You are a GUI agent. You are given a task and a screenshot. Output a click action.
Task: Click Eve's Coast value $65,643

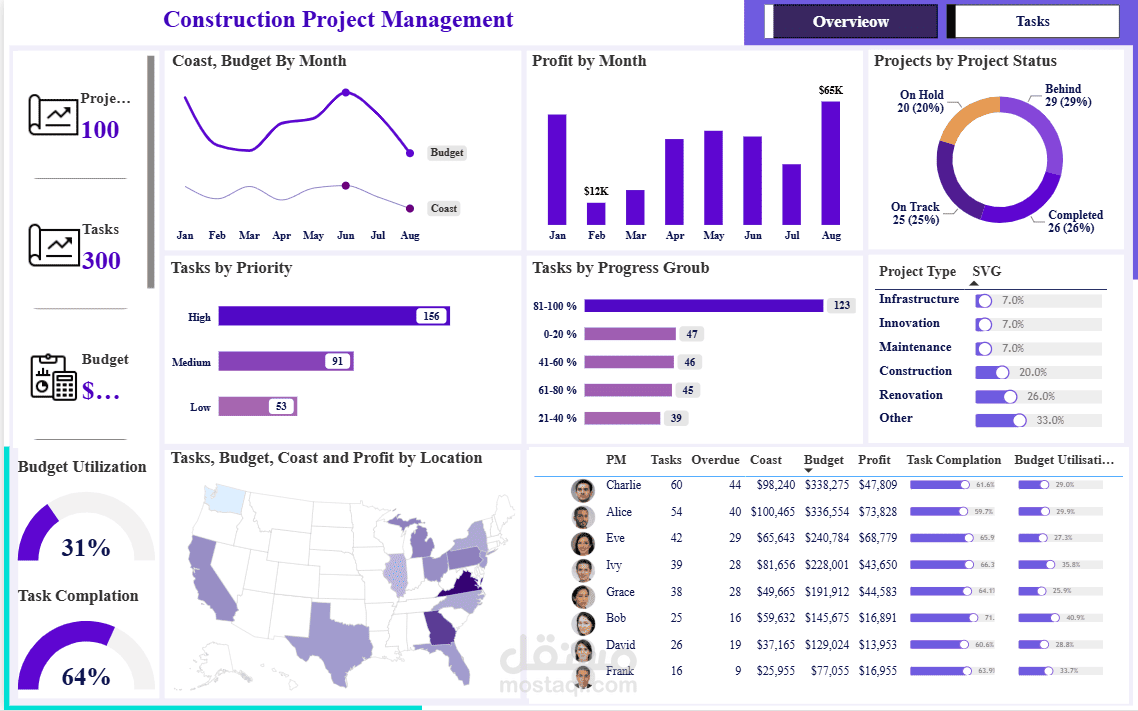click(x=775, y=538)
